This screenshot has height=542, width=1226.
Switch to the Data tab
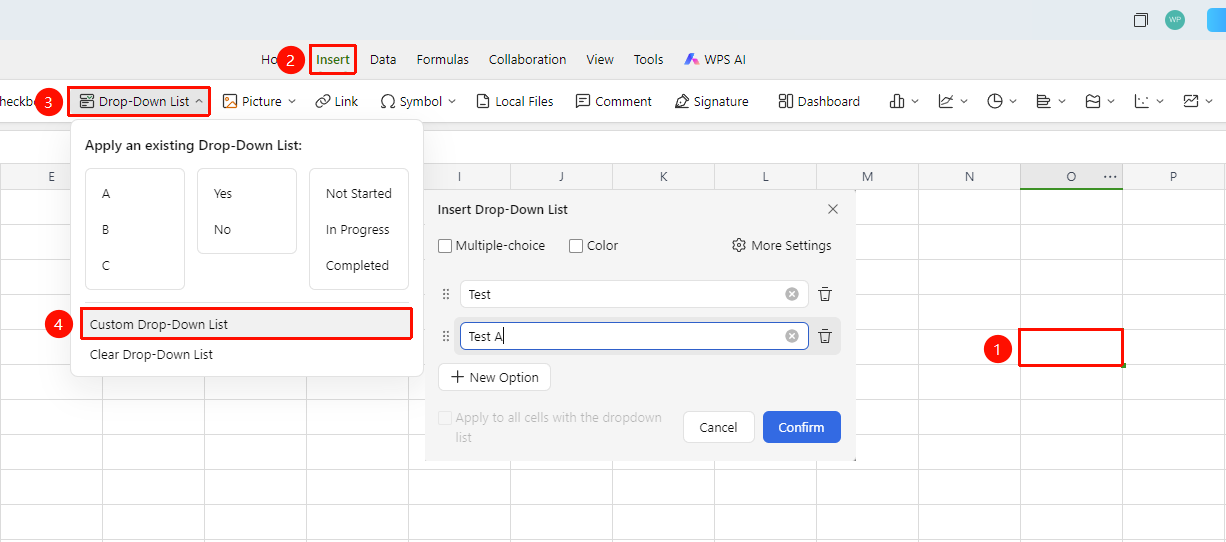[383, 60]
